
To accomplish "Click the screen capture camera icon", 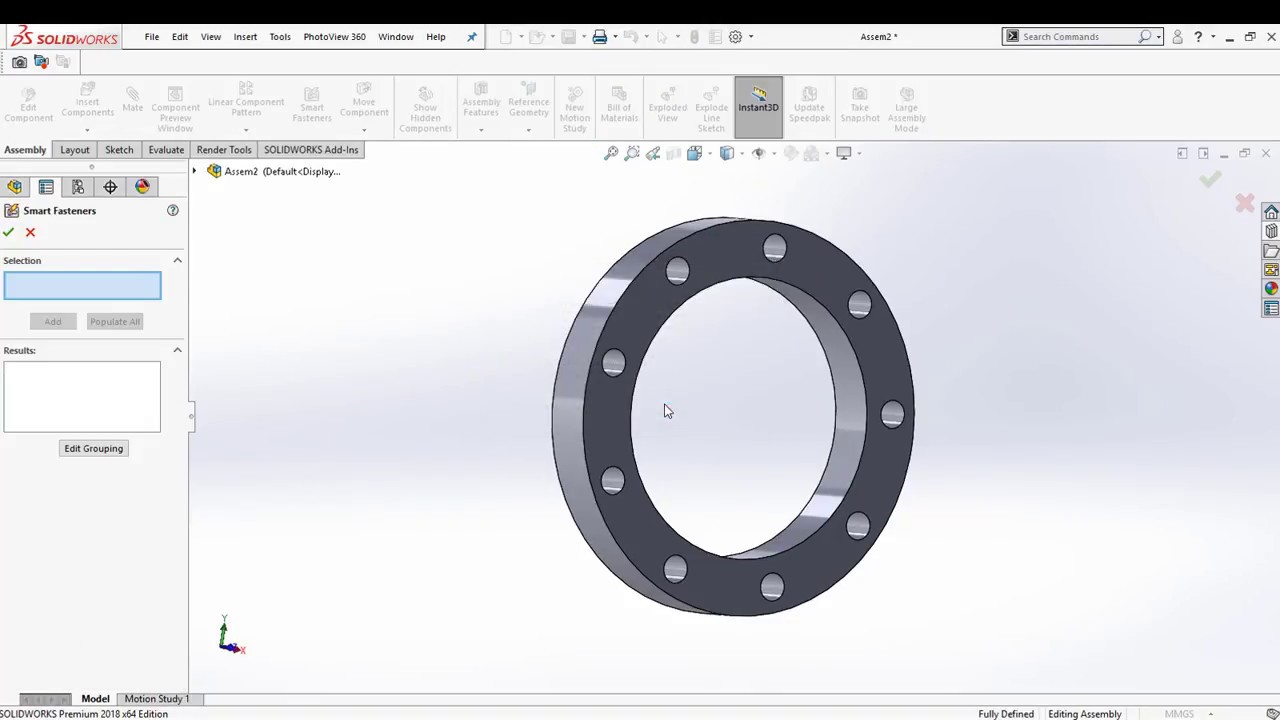I will point(19,62).
